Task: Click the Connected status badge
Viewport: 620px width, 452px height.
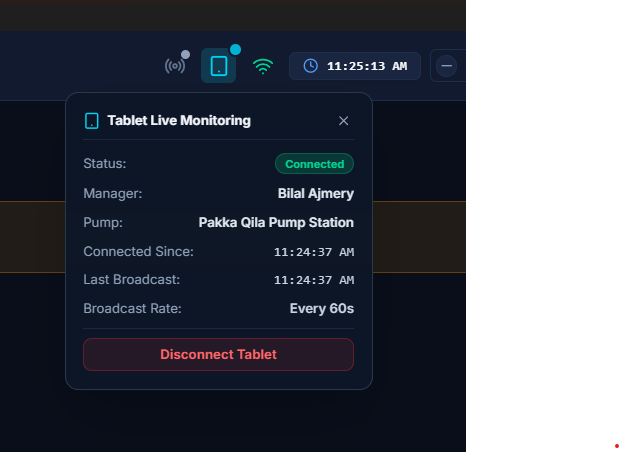Action: pos(314,164)
